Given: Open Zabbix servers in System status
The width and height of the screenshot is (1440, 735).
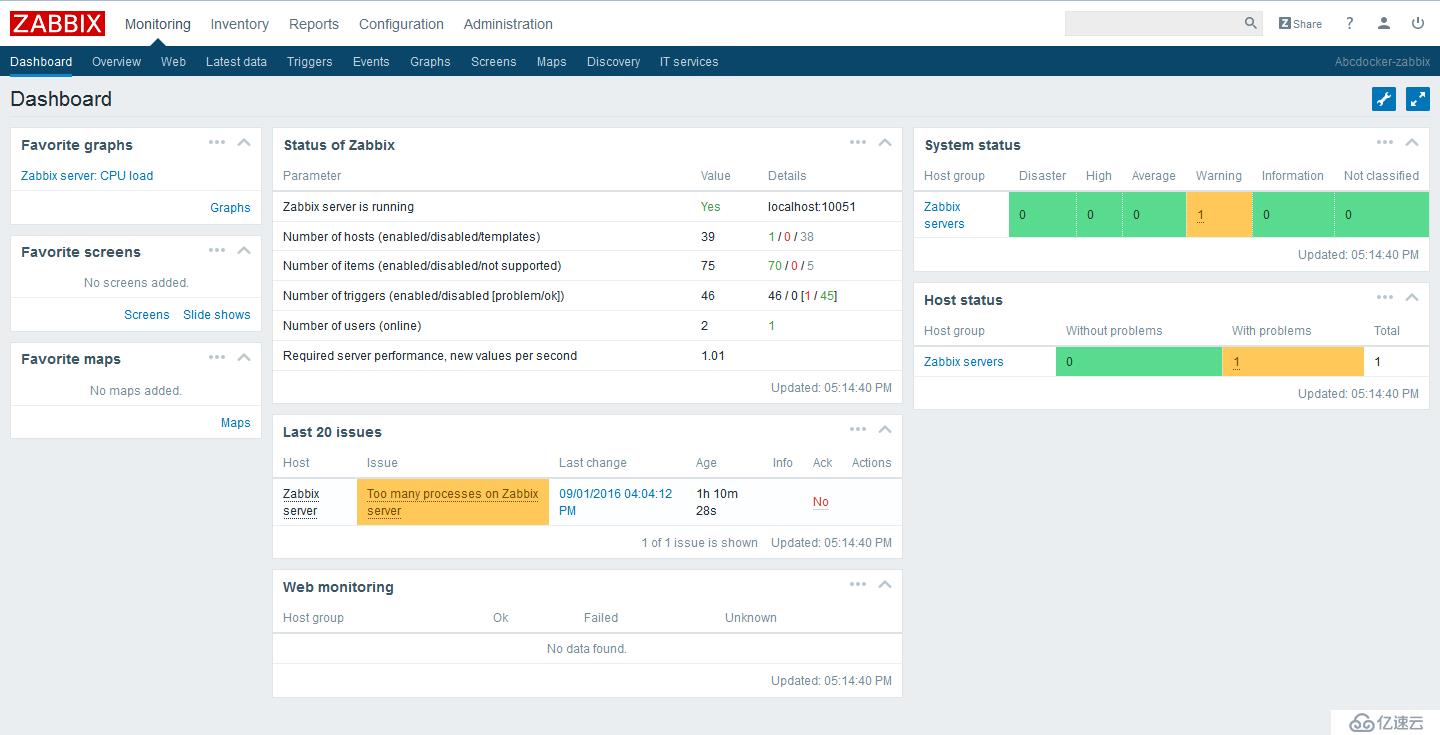Looking at the screenshot, I should point(944,215).
